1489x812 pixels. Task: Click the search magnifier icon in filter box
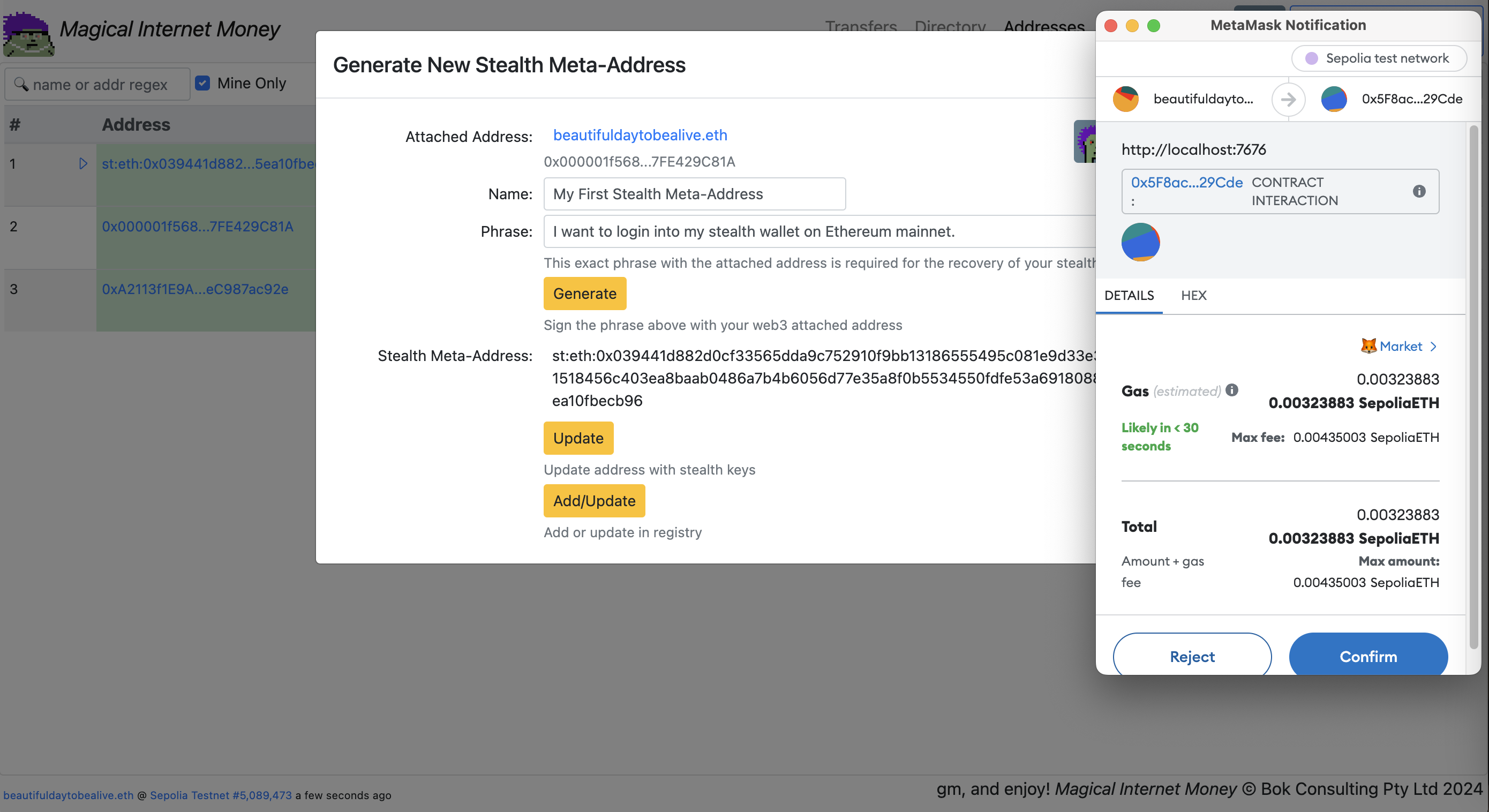[21, 84]
